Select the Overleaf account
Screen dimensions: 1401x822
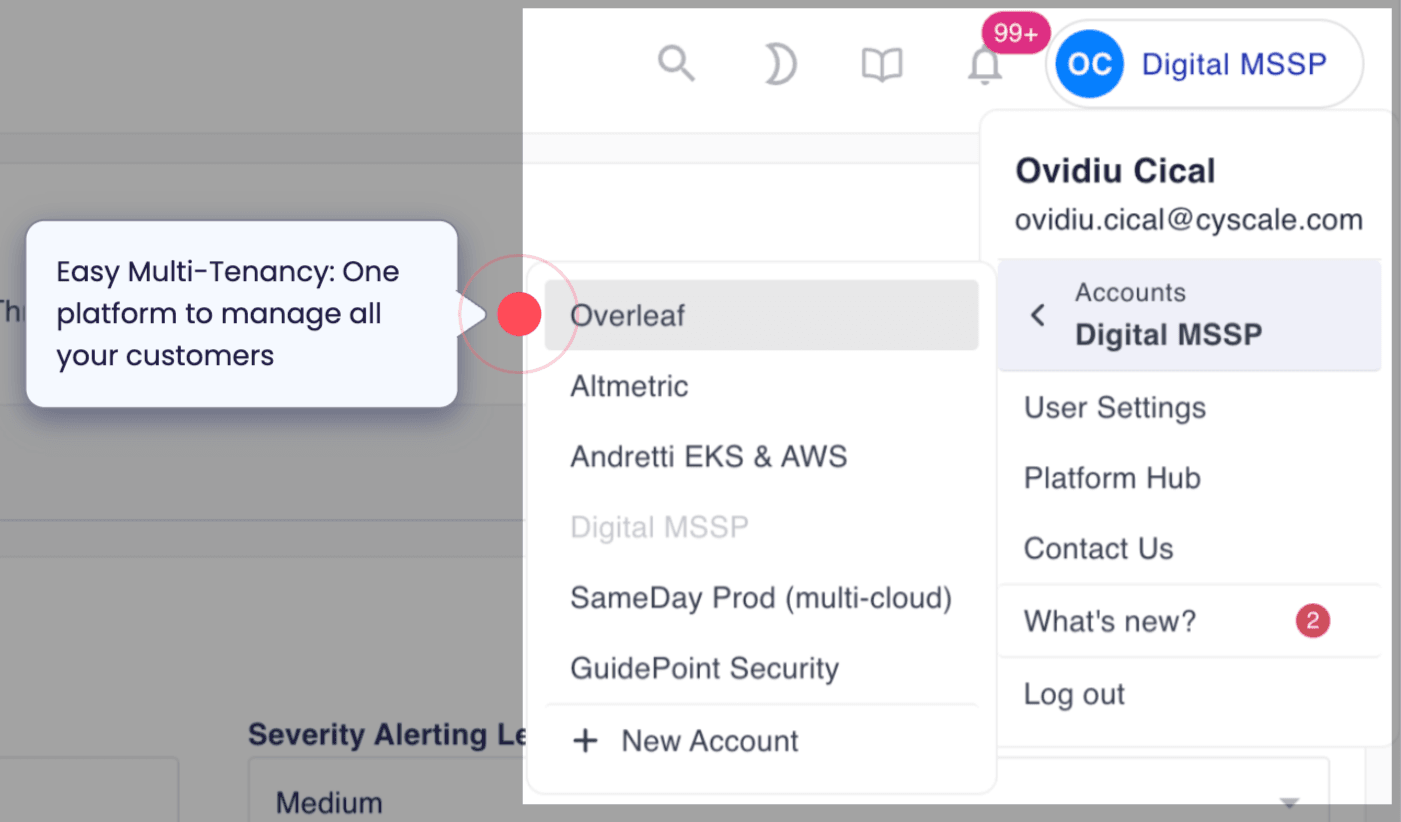[x=628, y=315]
